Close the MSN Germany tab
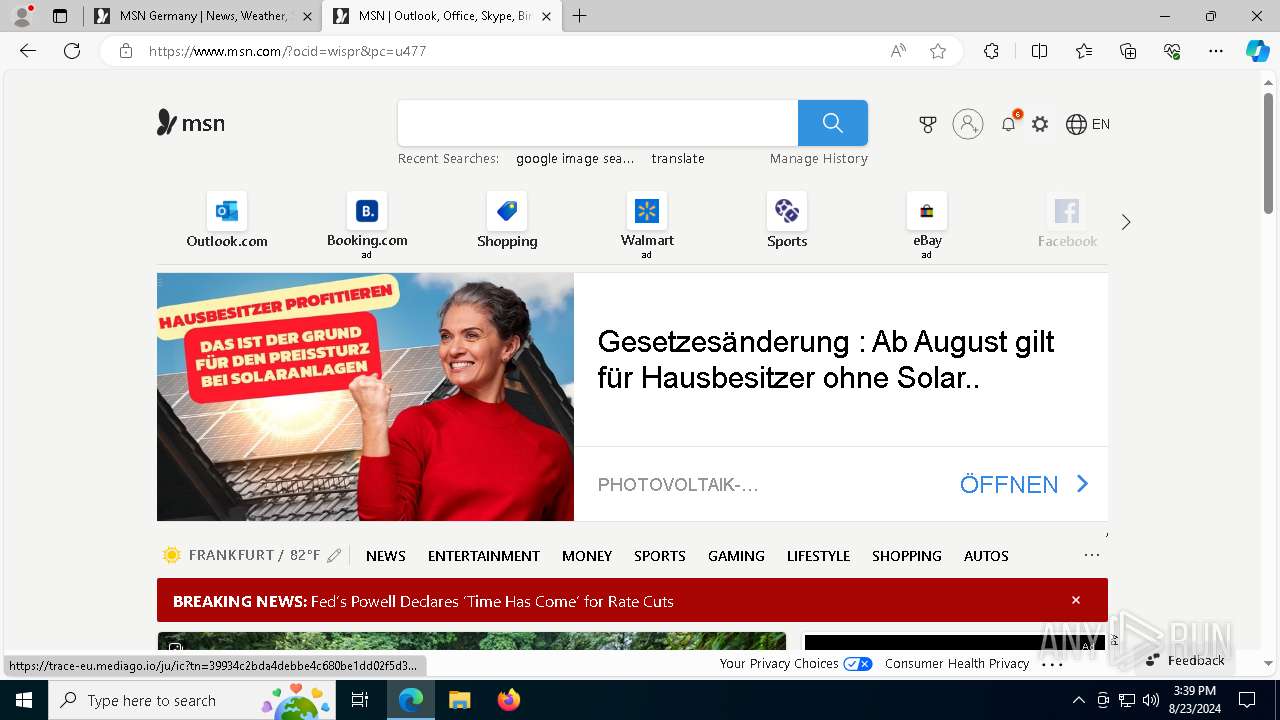Image resolution: width=1280 pixels, height=720 pixels. 307,16
